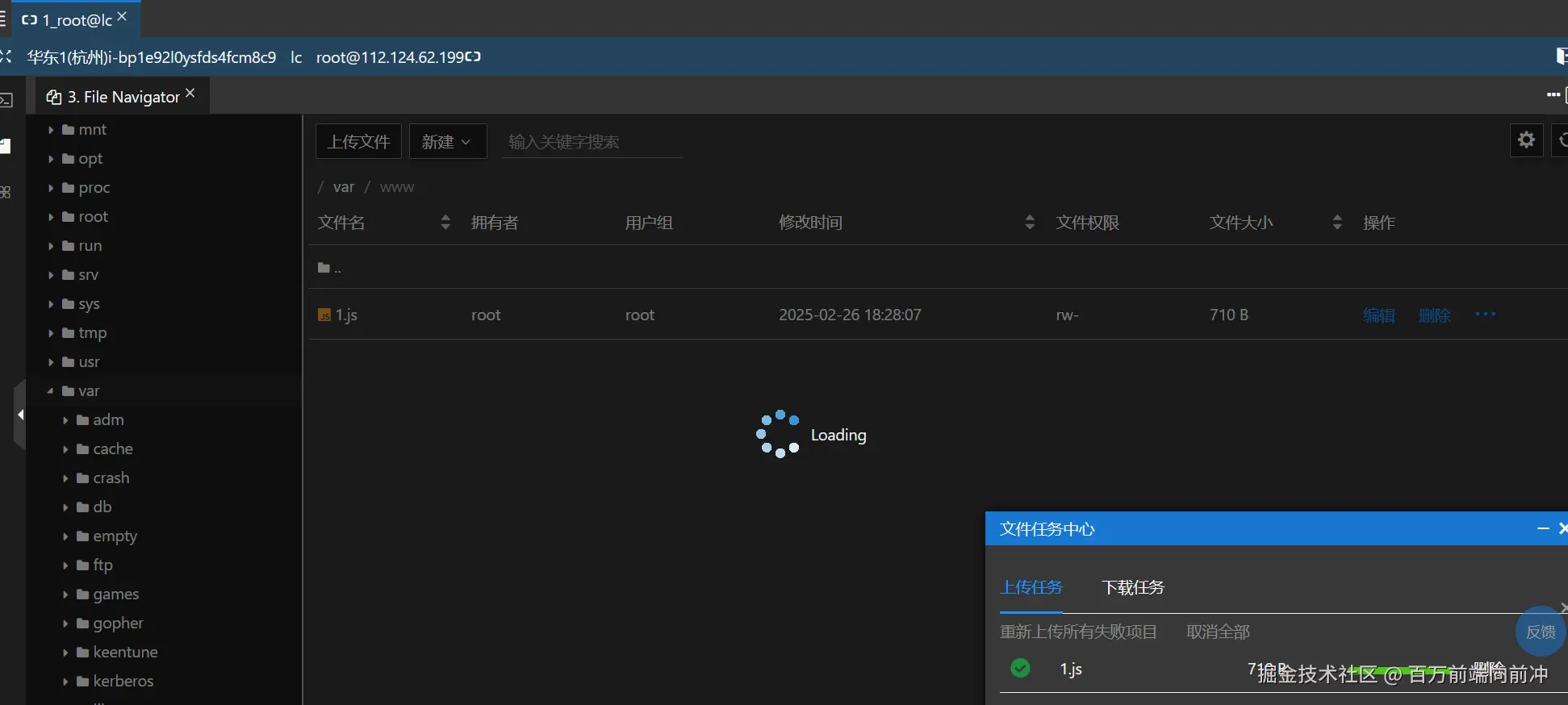Minimize the file task center panel
This screenshot has width=1568, height=705.
[1543, 528]
